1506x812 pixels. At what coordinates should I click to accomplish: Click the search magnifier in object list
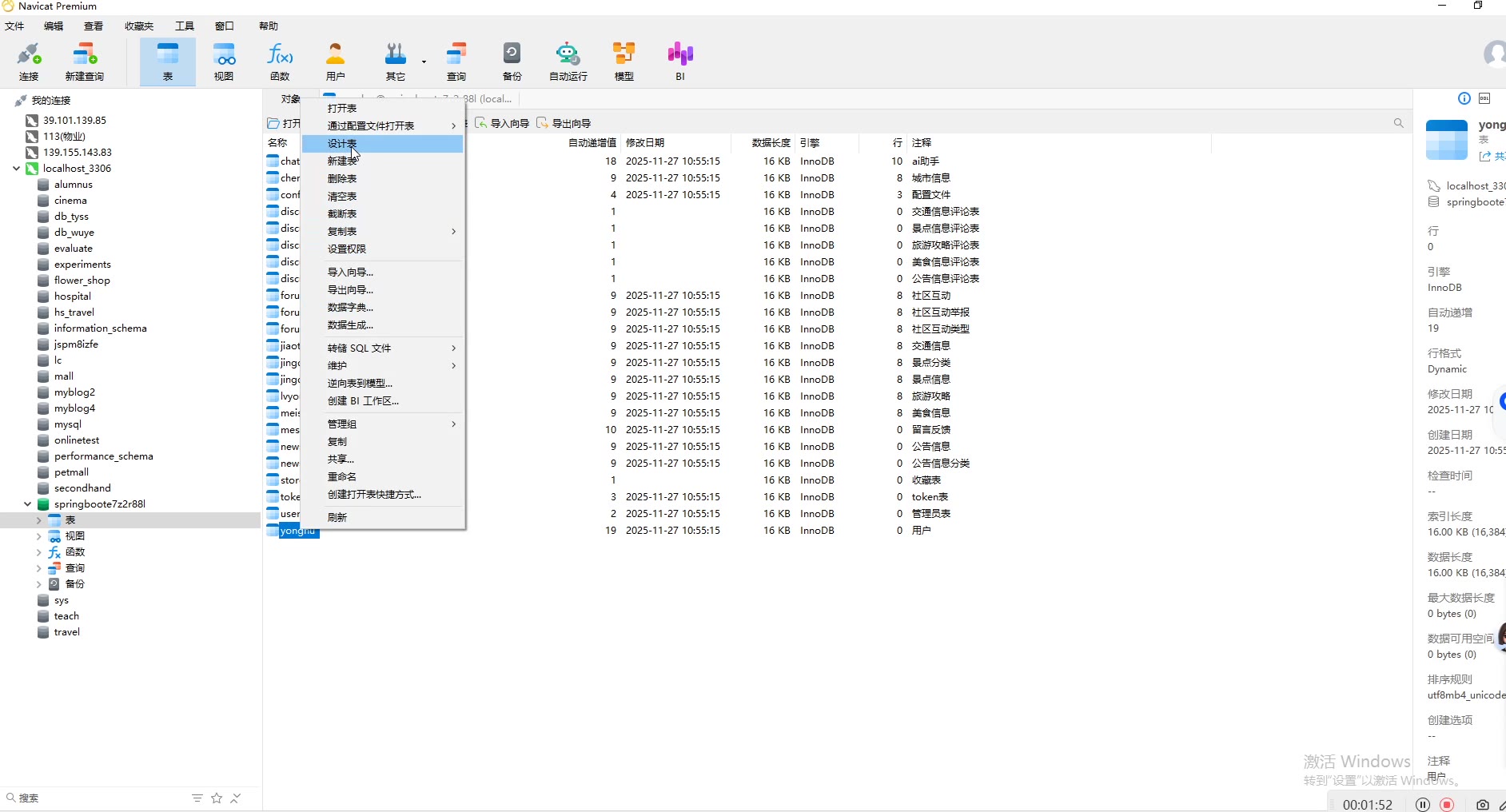1398,123
